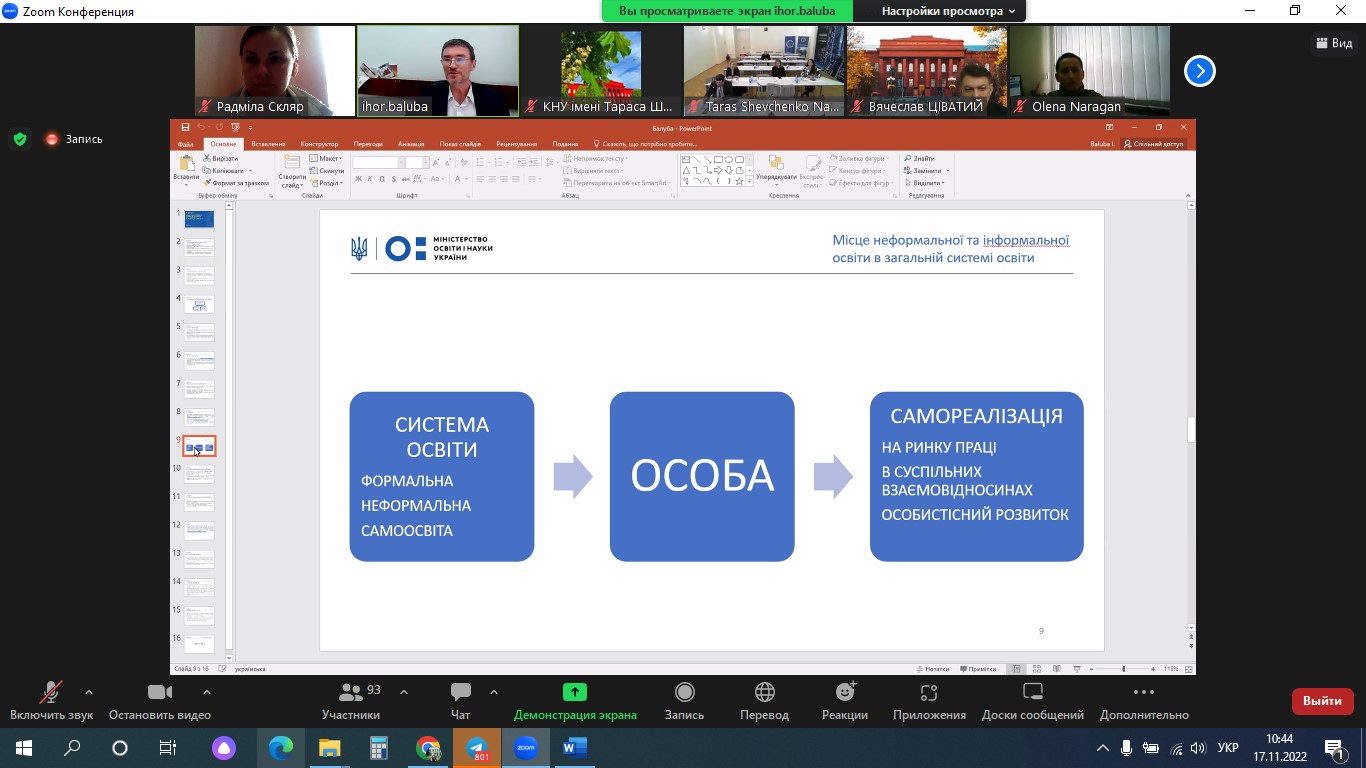
Task: Show next participants with blue arrow
Action: pos(1199,71)
